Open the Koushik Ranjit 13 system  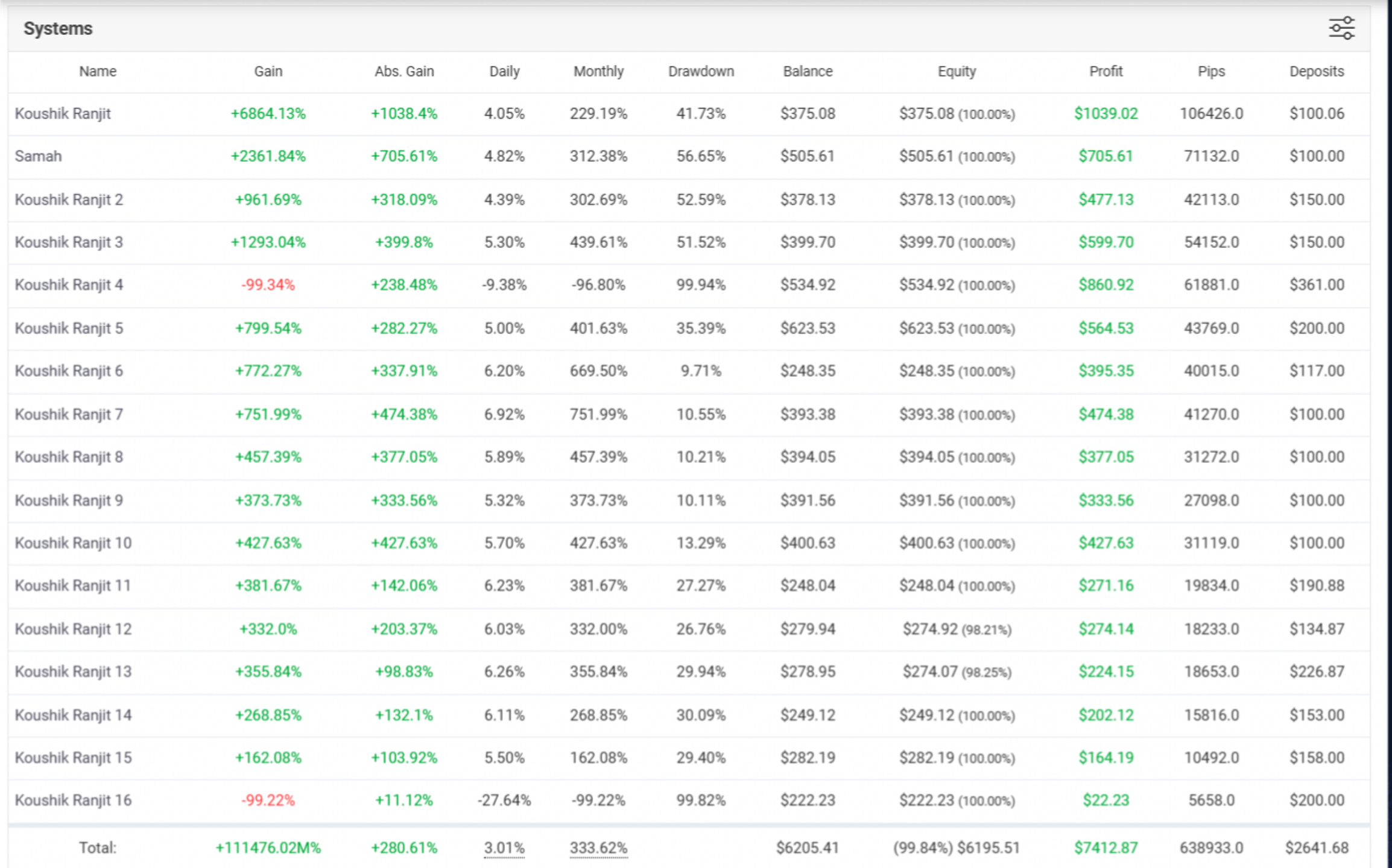pyautogui.click(x=73, y=671)
